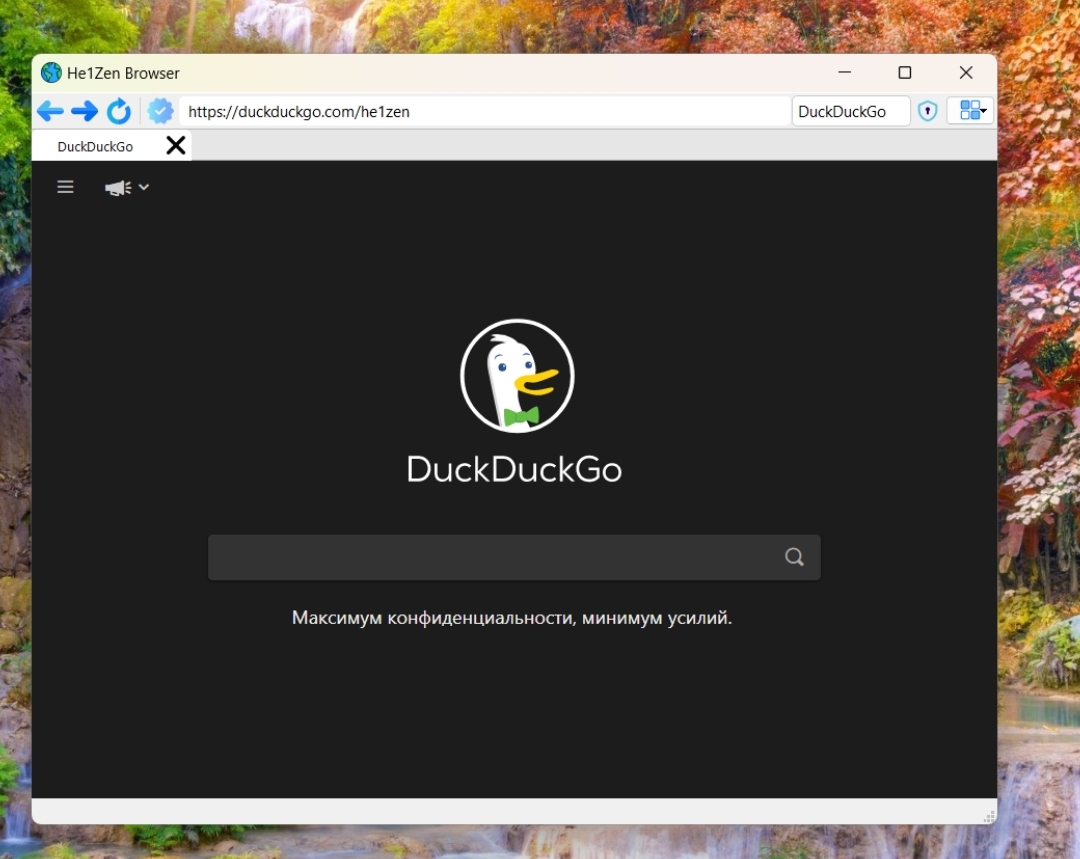Click the tagline 'Максимум конфиденциальности, минимум усилий.'
1080x859 pixels.
click(x=512, y=618)
